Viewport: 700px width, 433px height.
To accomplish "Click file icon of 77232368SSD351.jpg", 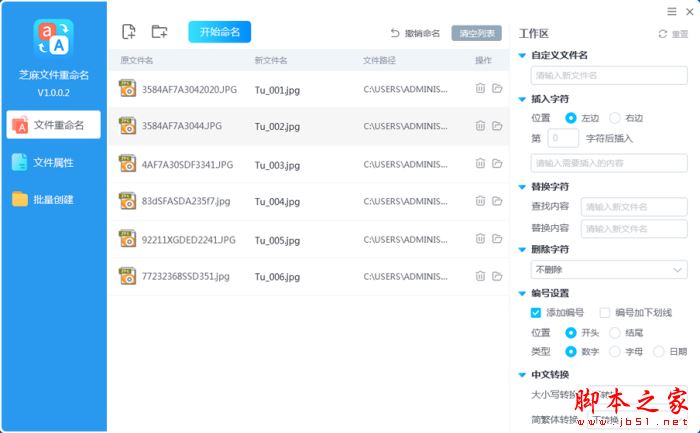I will pyautogui.click(x=128, y=275).
